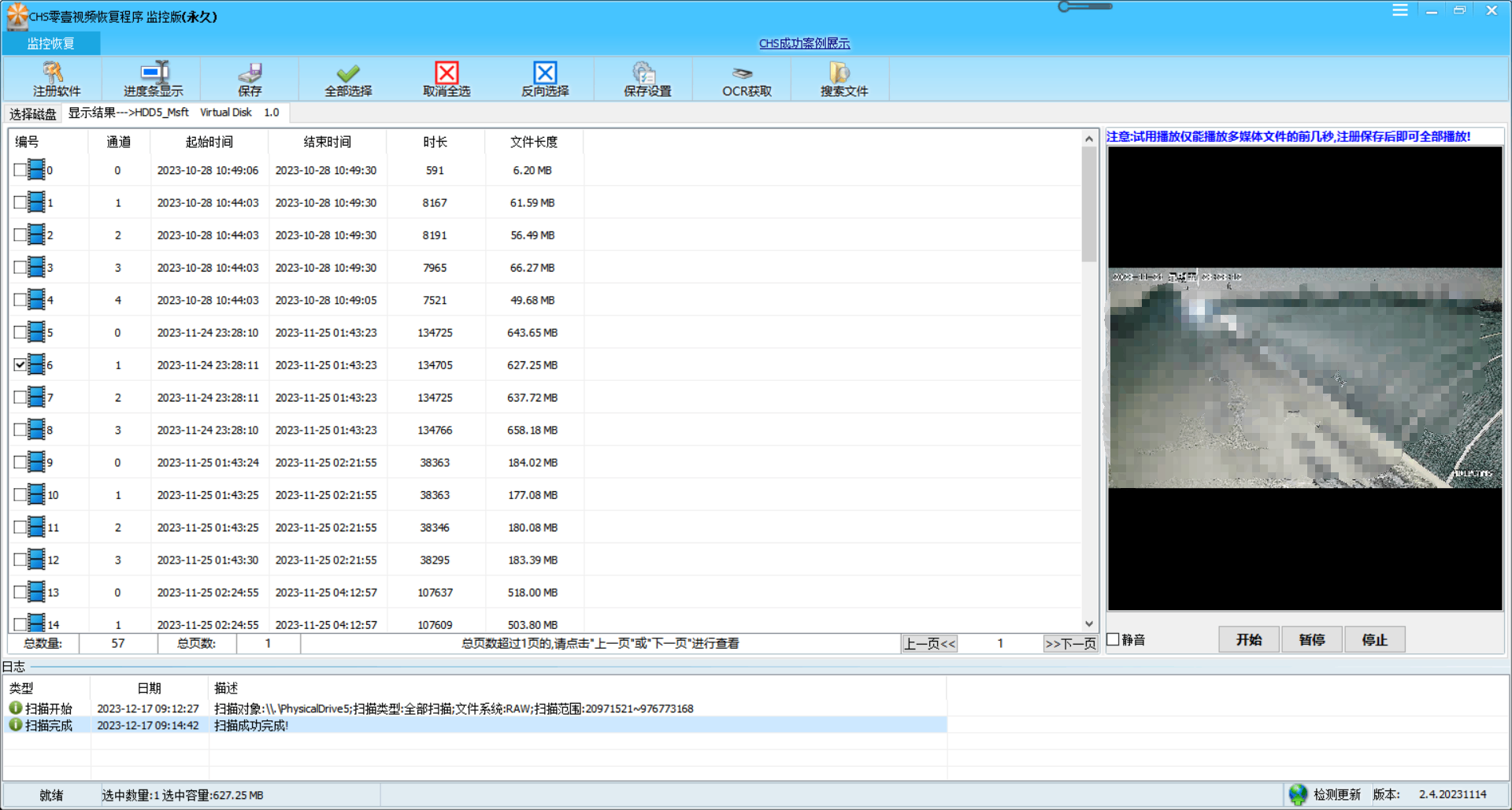Toggle the 进度条显示 progress bar display
Image resolution: width=1512 pixels, height=810 pixels.
coord(153,79)
